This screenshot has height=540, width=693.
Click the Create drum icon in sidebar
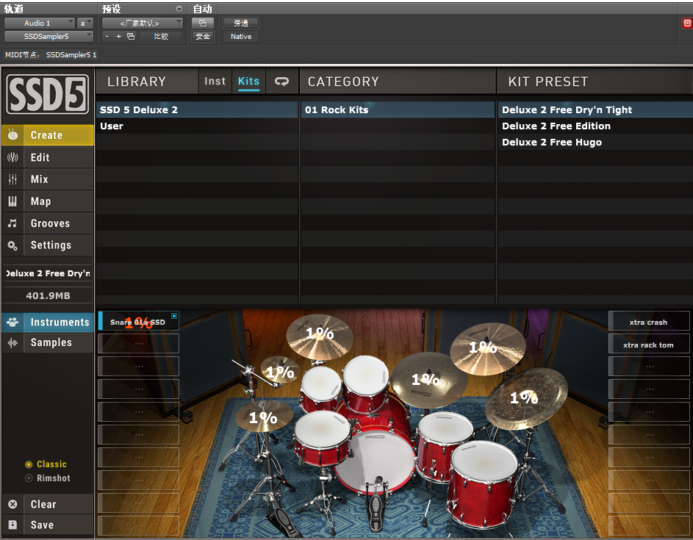[13, 135]
